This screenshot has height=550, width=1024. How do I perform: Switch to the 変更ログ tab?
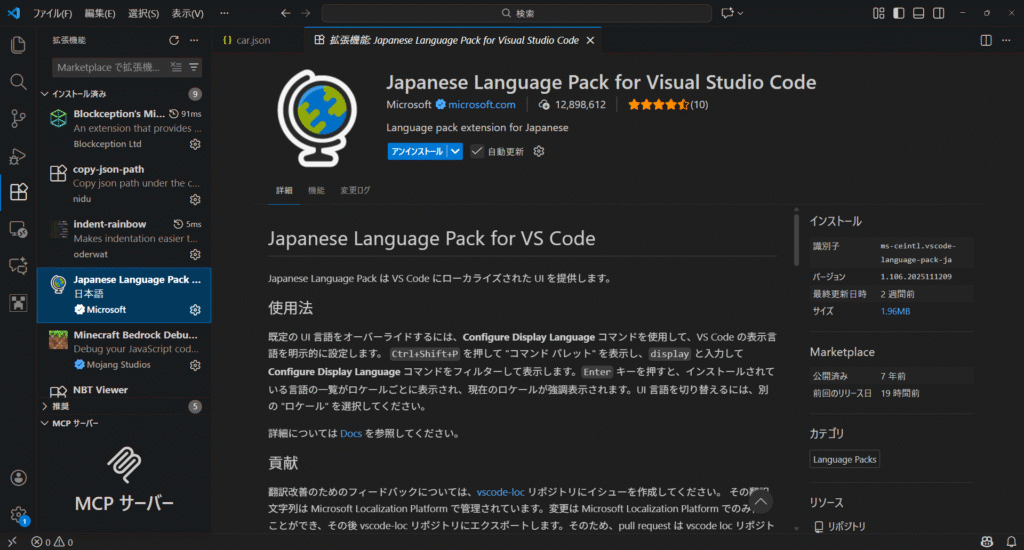[x=355, y=190]
